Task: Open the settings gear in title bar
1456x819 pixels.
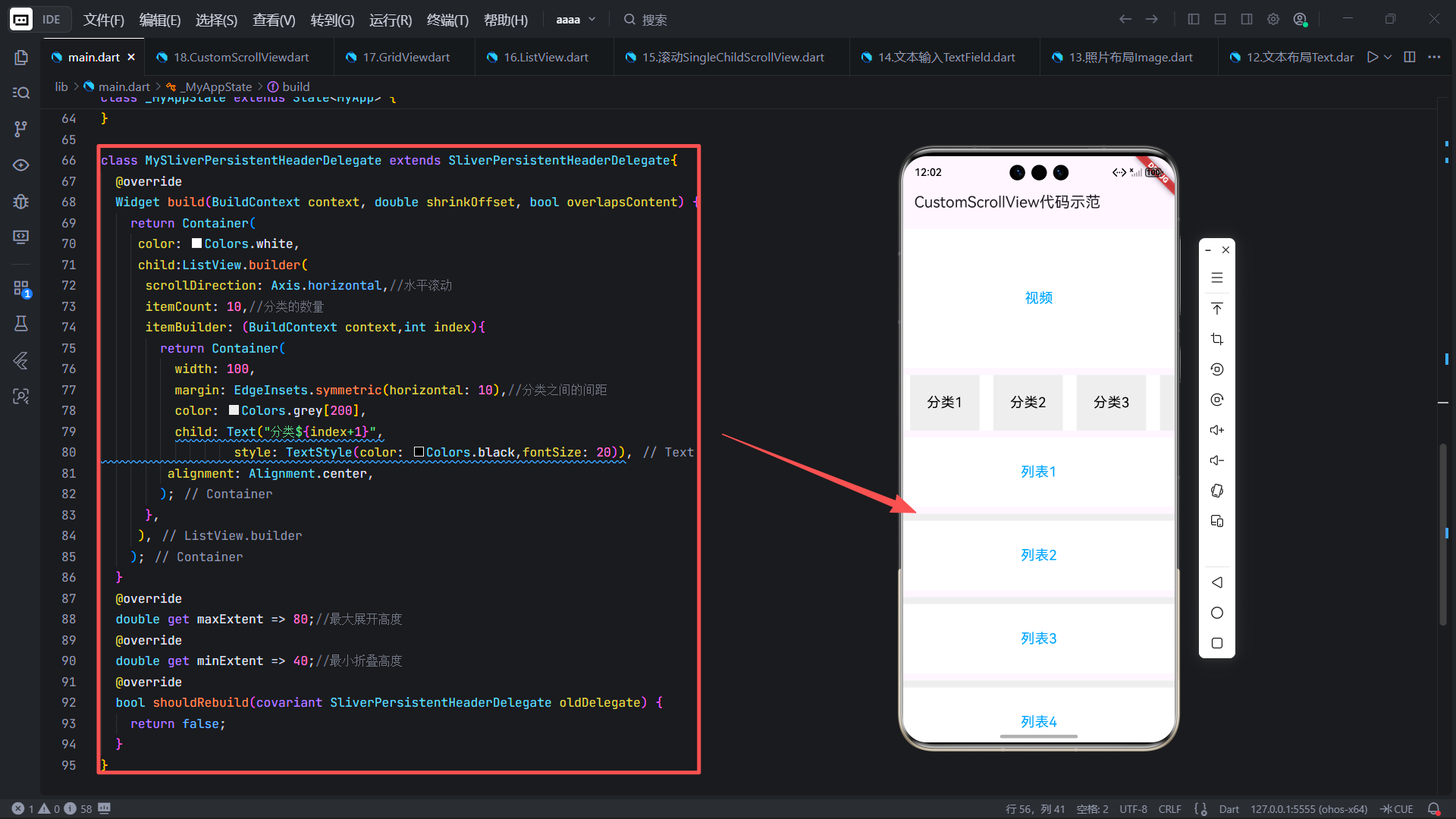Action: [1273, 20]
